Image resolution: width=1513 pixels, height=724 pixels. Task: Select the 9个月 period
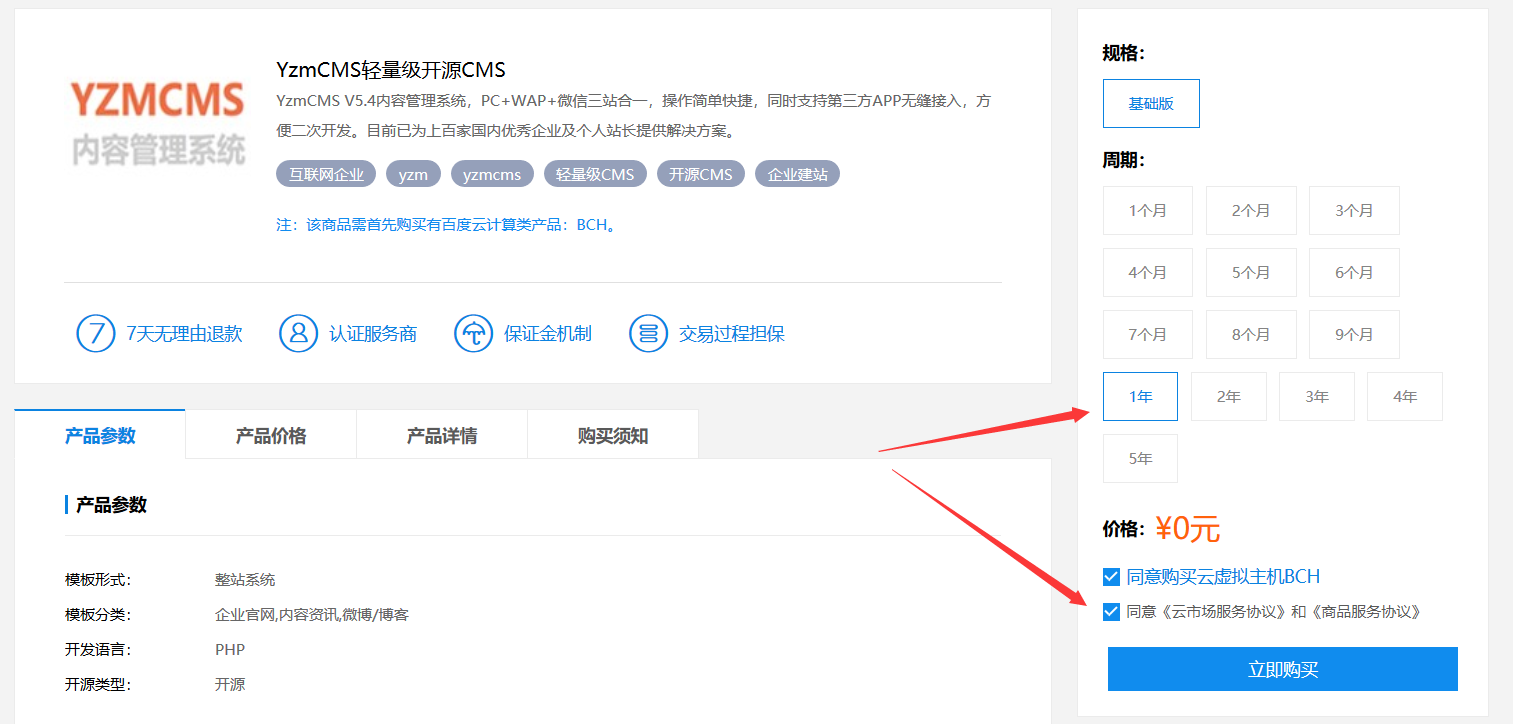1354,335
